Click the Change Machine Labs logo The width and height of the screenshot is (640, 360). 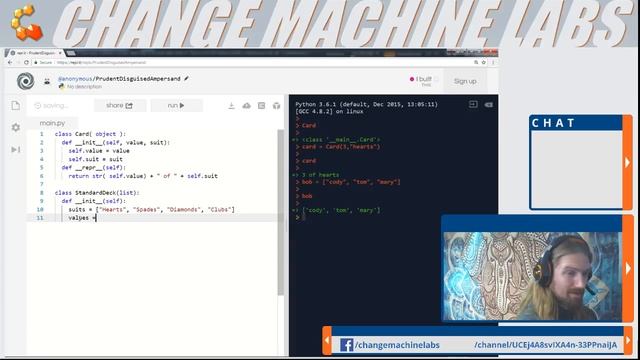click(27, 22)
